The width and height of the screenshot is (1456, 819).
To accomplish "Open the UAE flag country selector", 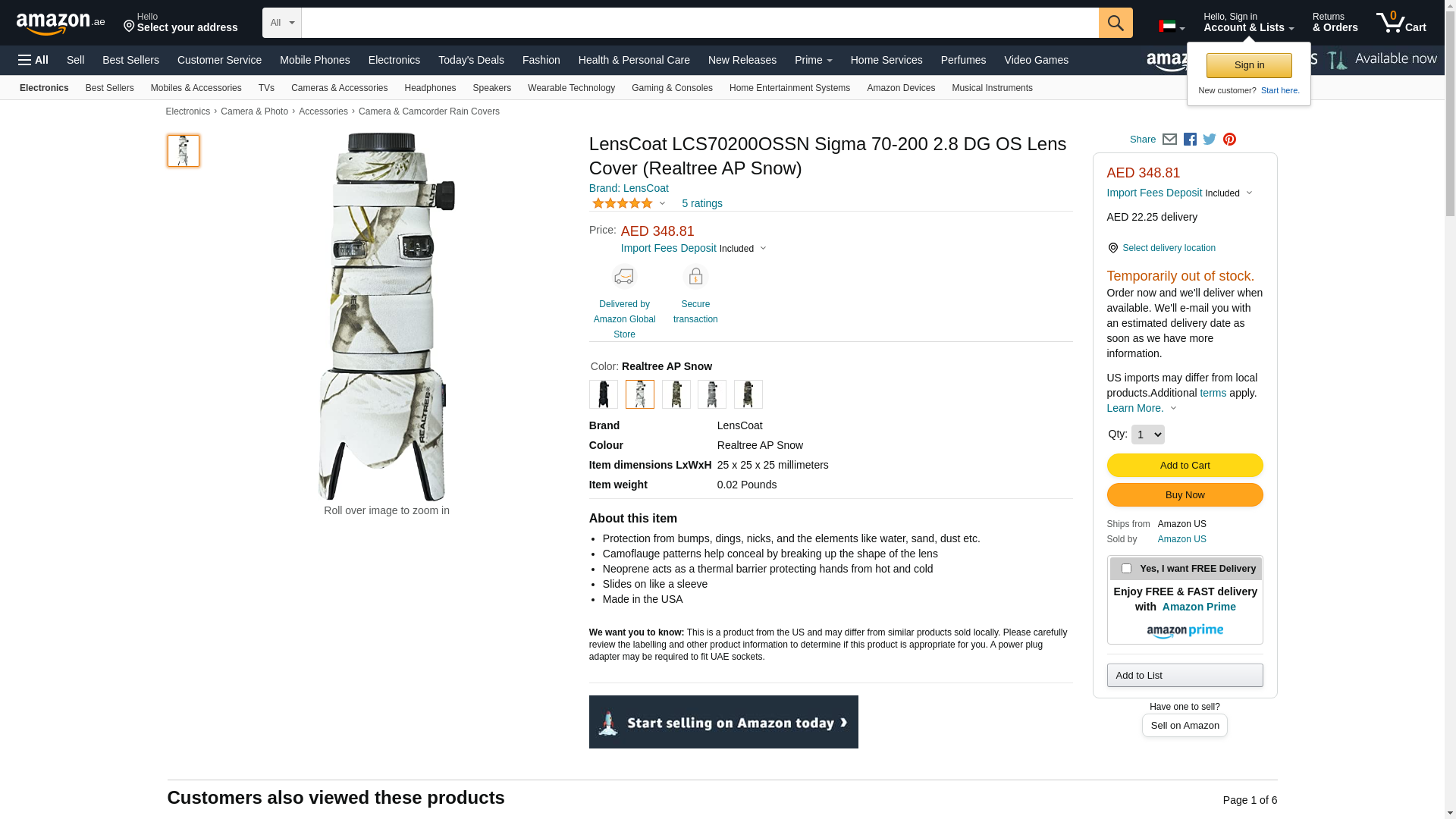I will (1172, 27).
